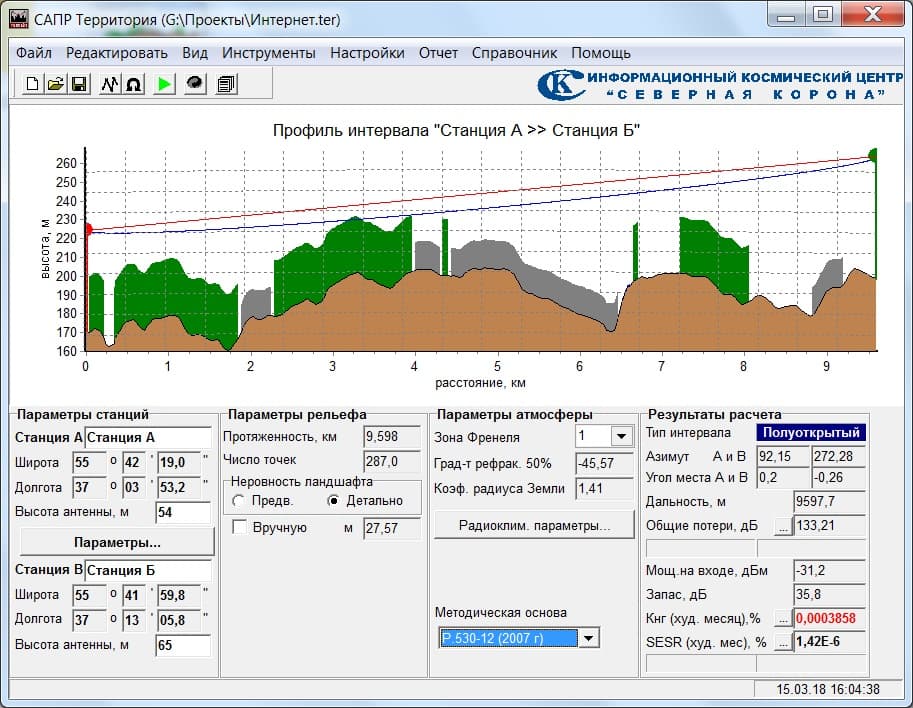Click the dark globe toolbar icon
This screenshot has width=913, height=708.
pos(196,85)
